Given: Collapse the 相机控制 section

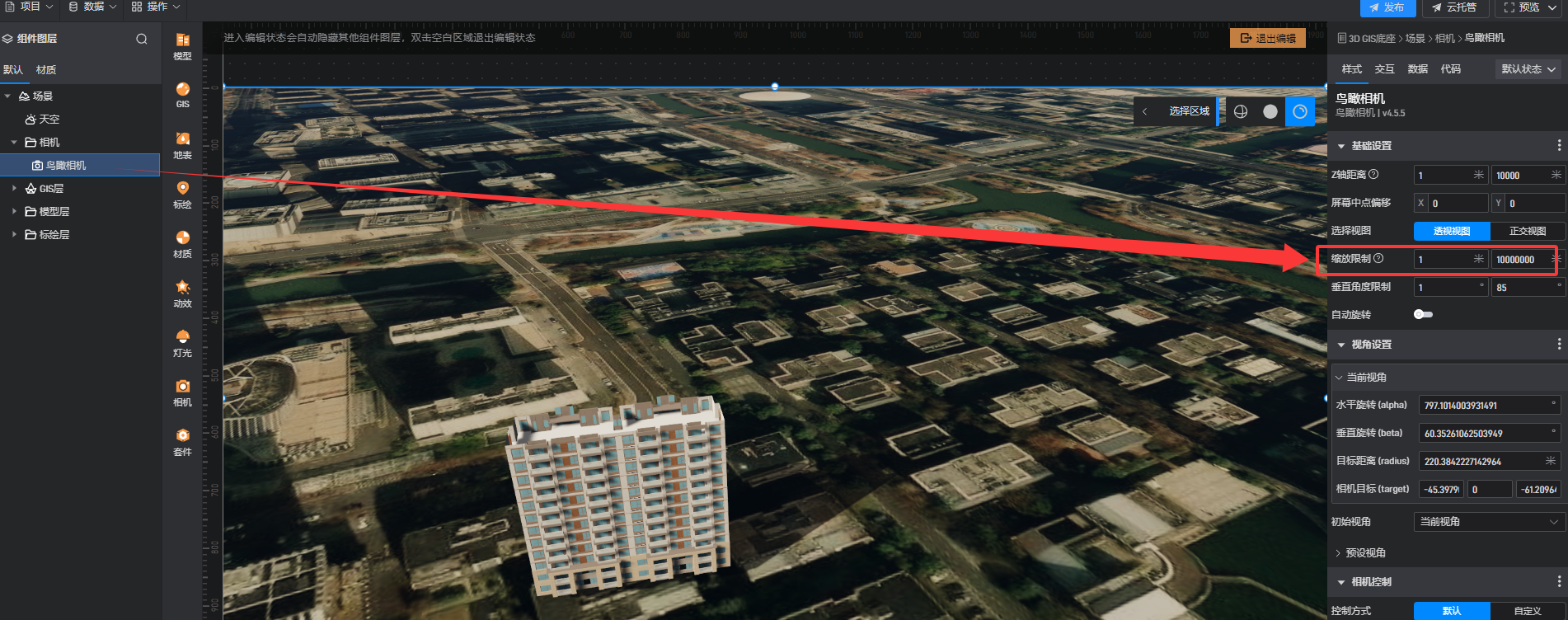Looking at the screenshot, I should 1341,582.
